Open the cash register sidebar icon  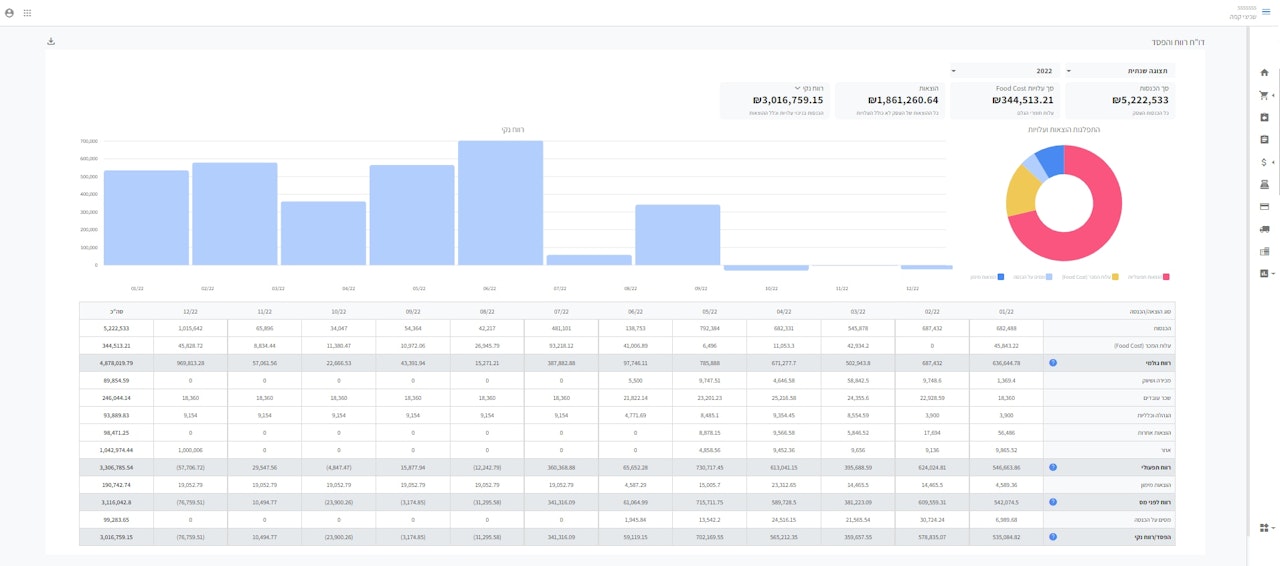1264,184
